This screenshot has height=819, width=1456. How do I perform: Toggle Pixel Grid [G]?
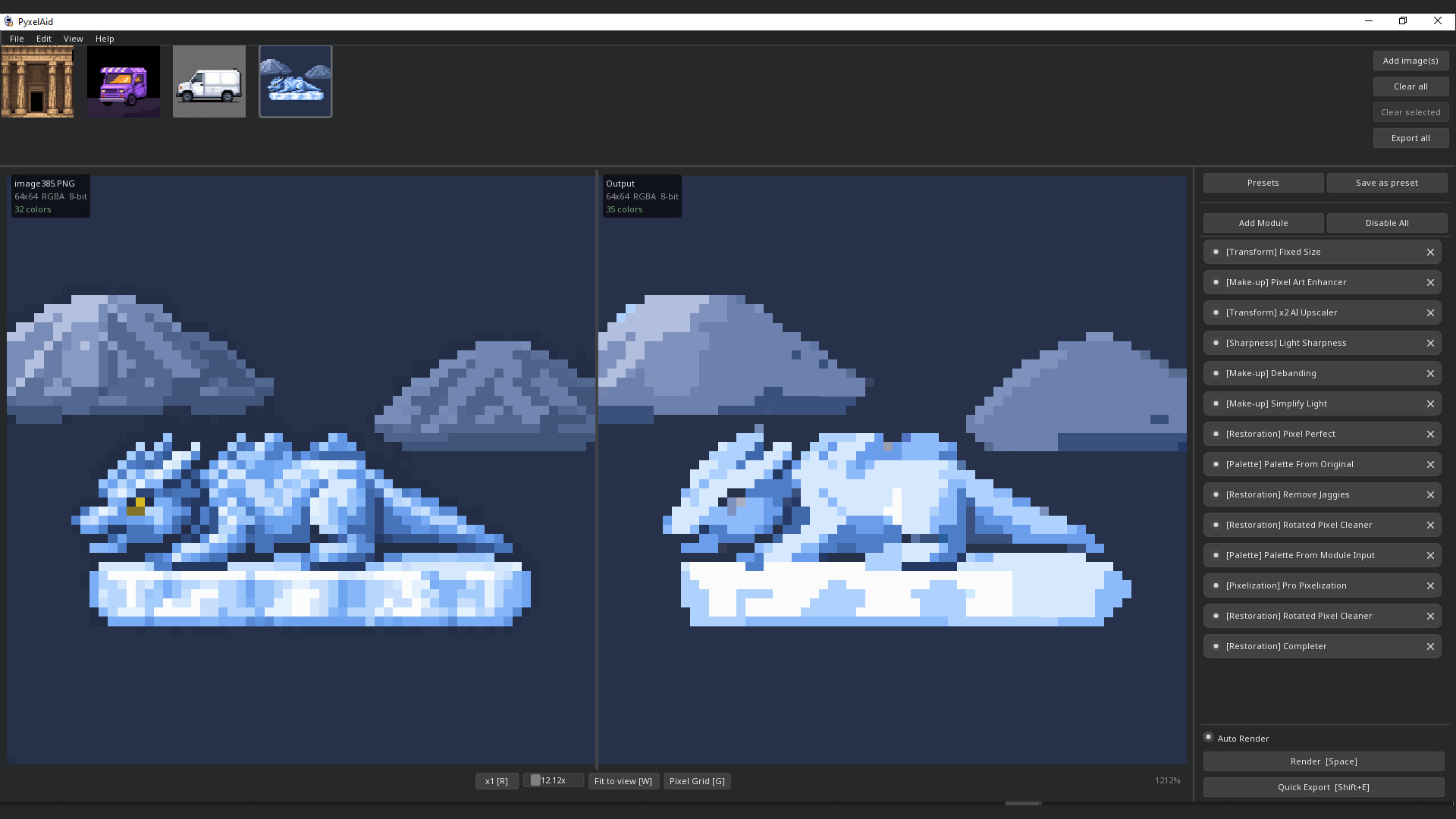point(697,781)
